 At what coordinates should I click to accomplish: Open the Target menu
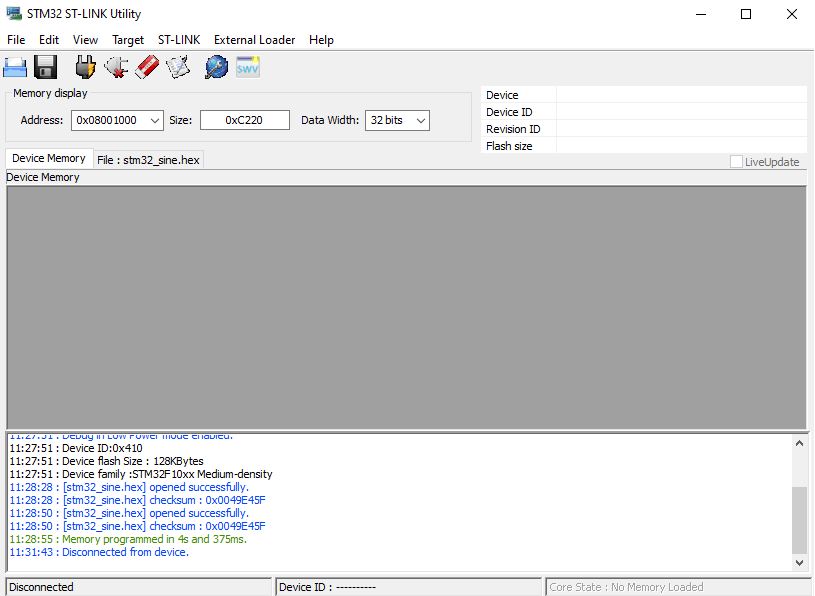[128, 40]
